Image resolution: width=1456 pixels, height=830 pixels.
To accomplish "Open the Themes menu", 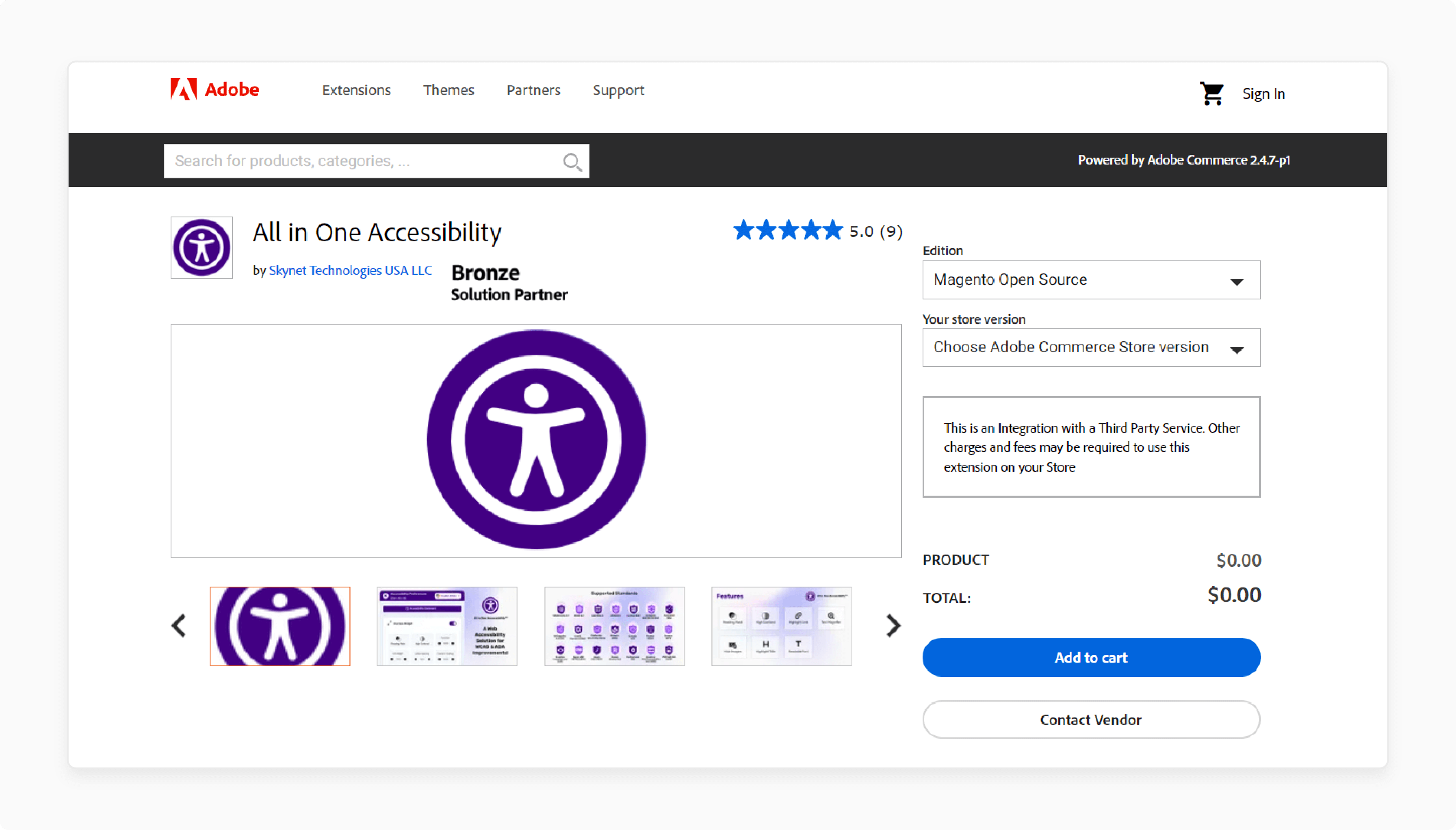I will [448, 90].
